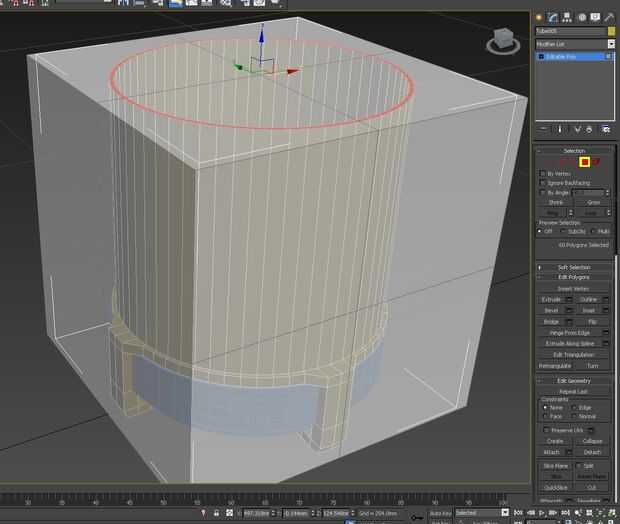The width and height of the screenshot is (620, 524).
Task: Select the Edge constraint radio button
Action: [x=574, y=407]
